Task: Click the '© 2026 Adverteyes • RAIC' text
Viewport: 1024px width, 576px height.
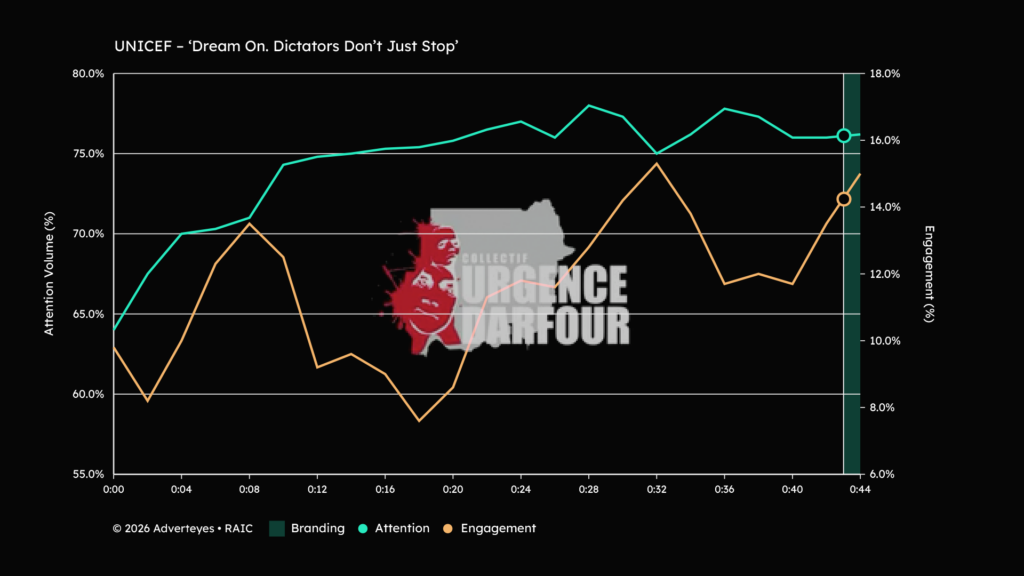Action: coord(182,528)
